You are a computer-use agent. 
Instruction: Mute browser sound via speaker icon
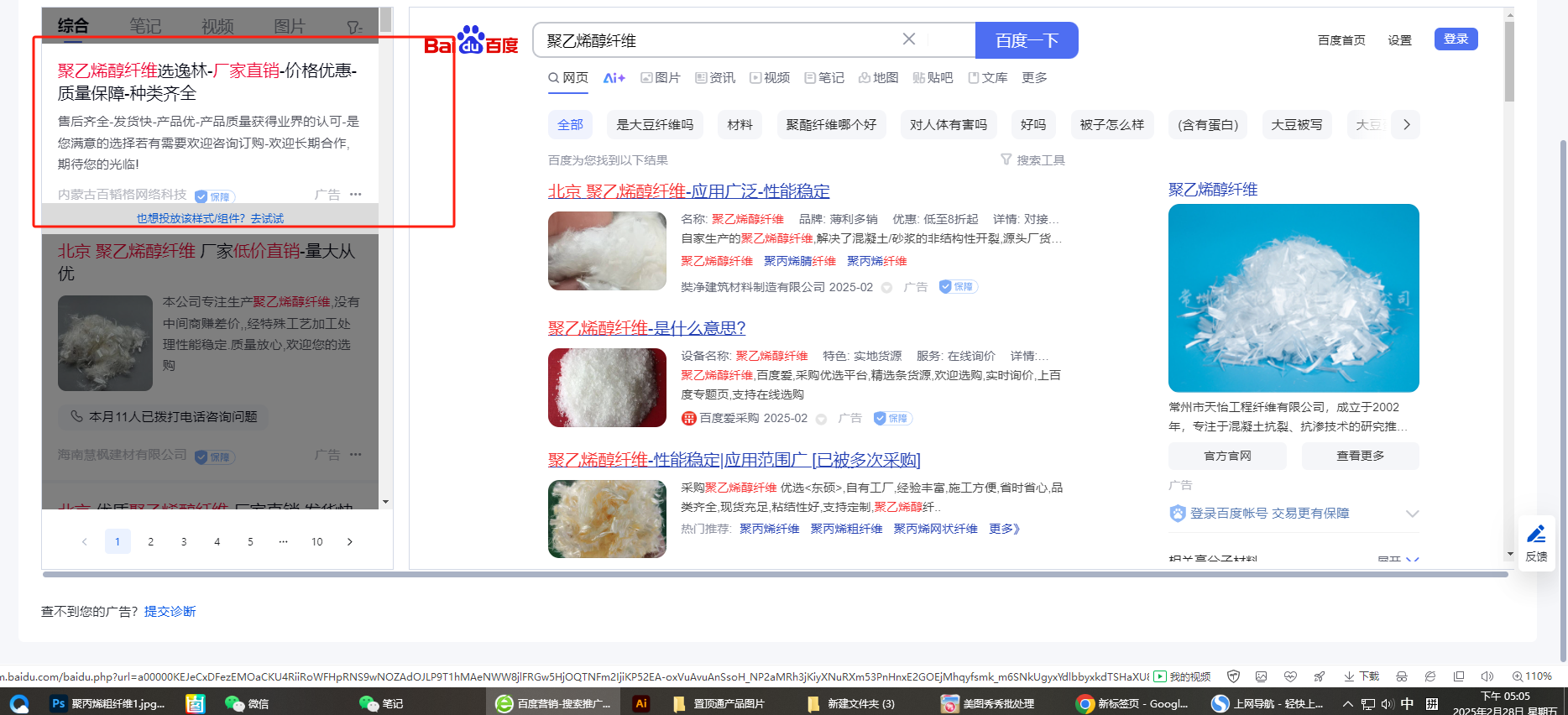click(x=1487, y=676)
